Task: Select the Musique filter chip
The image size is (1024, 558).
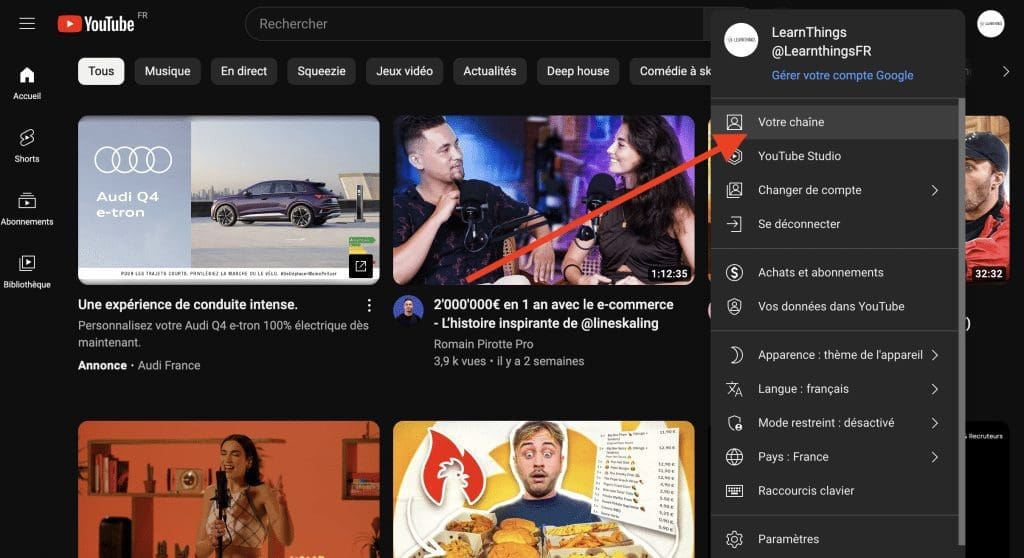Action: [x=167, y=71]
